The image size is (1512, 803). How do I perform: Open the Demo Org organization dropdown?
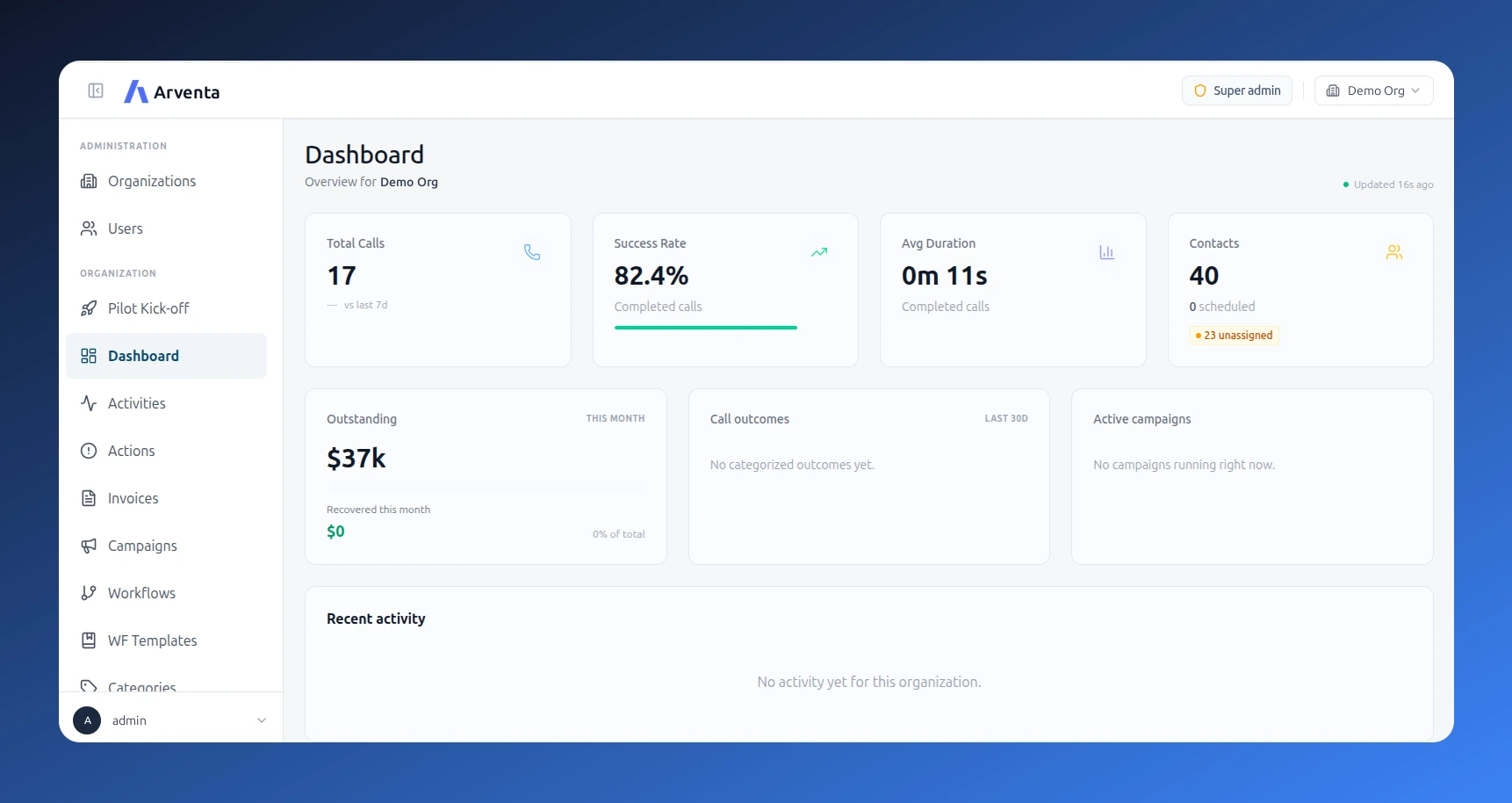pos(1373,90)
